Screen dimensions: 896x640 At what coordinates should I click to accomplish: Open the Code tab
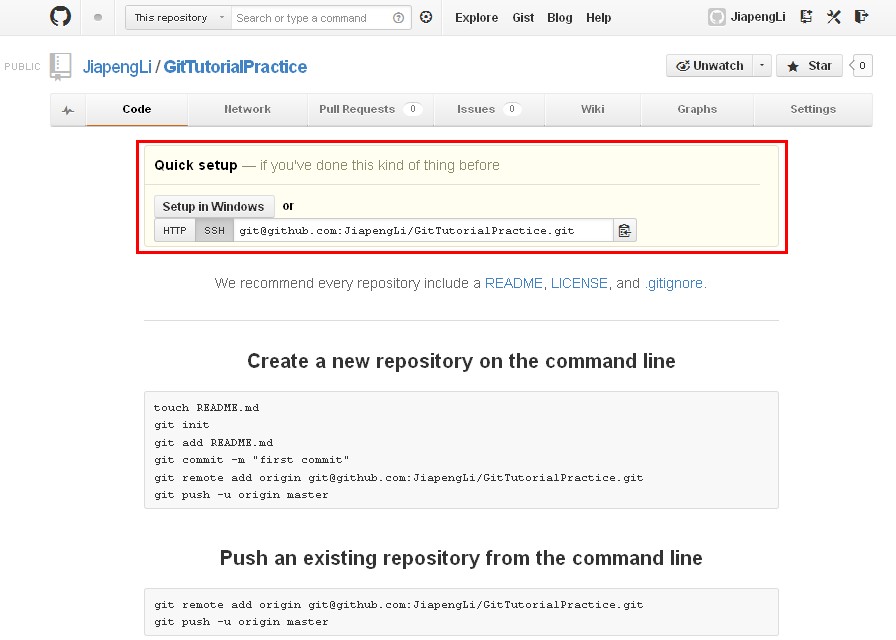pyautogui.click(x=137, y=109)
